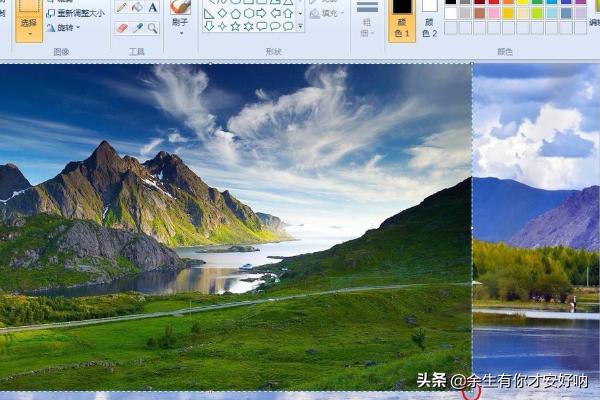Pick the Eraser tool

click(x=121, y=28)
